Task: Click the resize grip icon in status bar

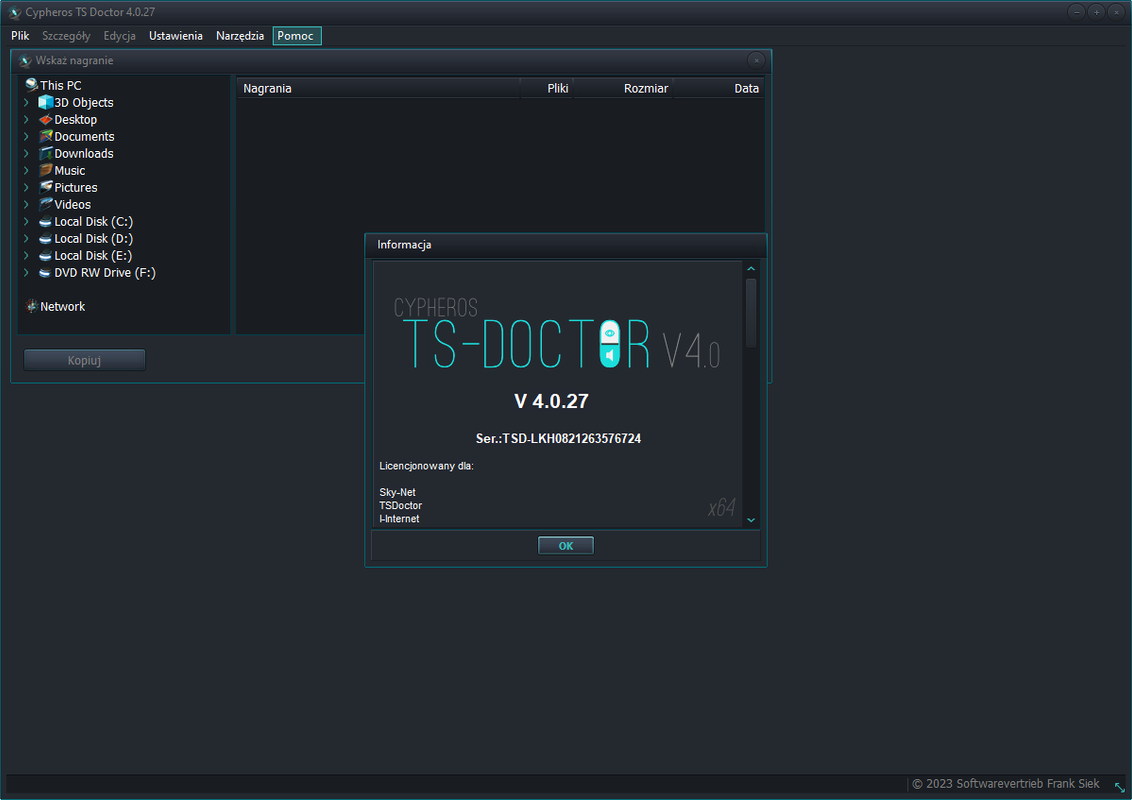Action: pyautogui.click(x=1120, y=787)
